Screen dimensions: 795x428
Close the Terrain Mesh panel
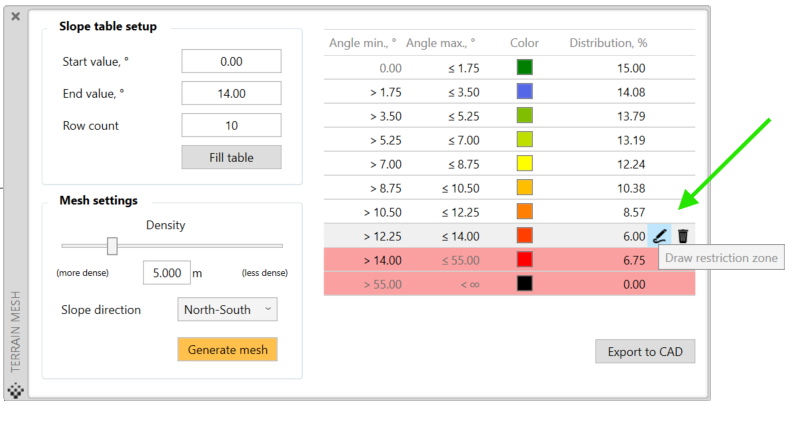pos(15,17)
